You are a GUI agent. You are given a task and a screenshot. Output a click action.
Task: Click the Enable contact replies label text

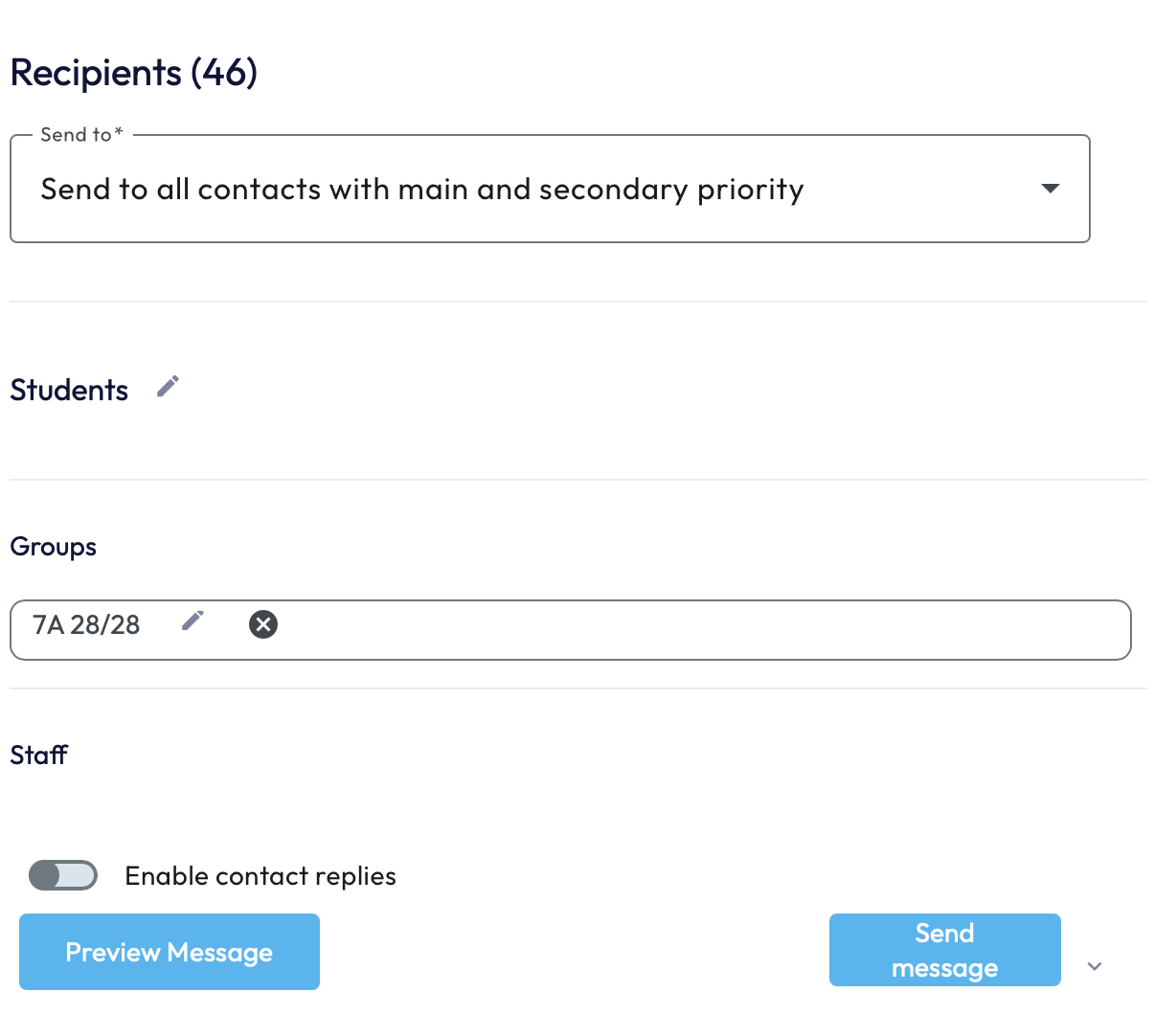coord(260,876)
